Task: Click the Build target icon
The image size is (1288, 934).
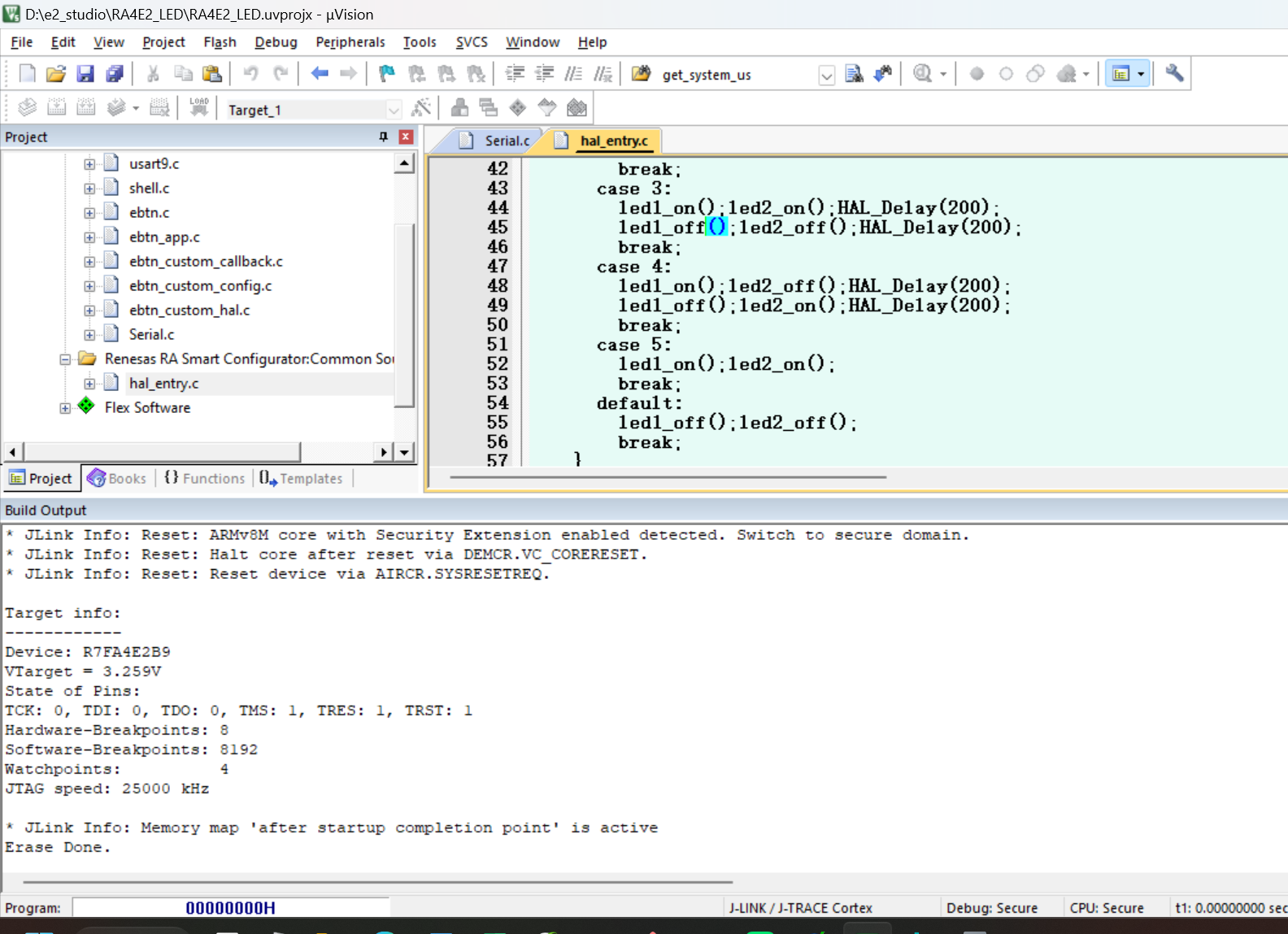Action: (56, 107)
